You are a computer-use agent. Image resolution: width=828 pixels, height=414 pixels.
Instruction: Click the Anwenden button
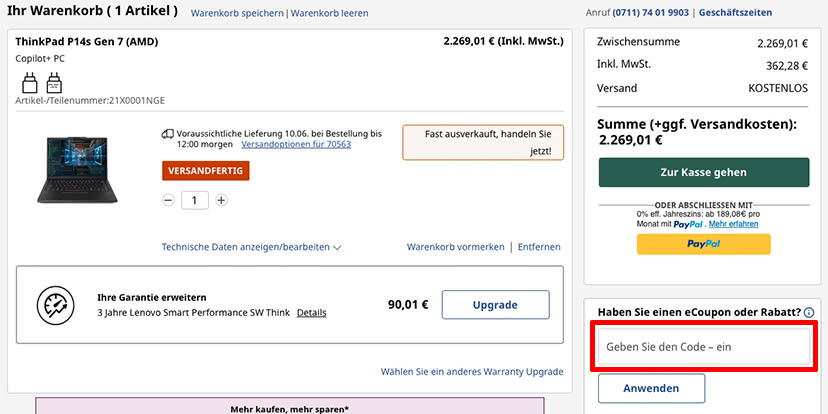(651, 389)
